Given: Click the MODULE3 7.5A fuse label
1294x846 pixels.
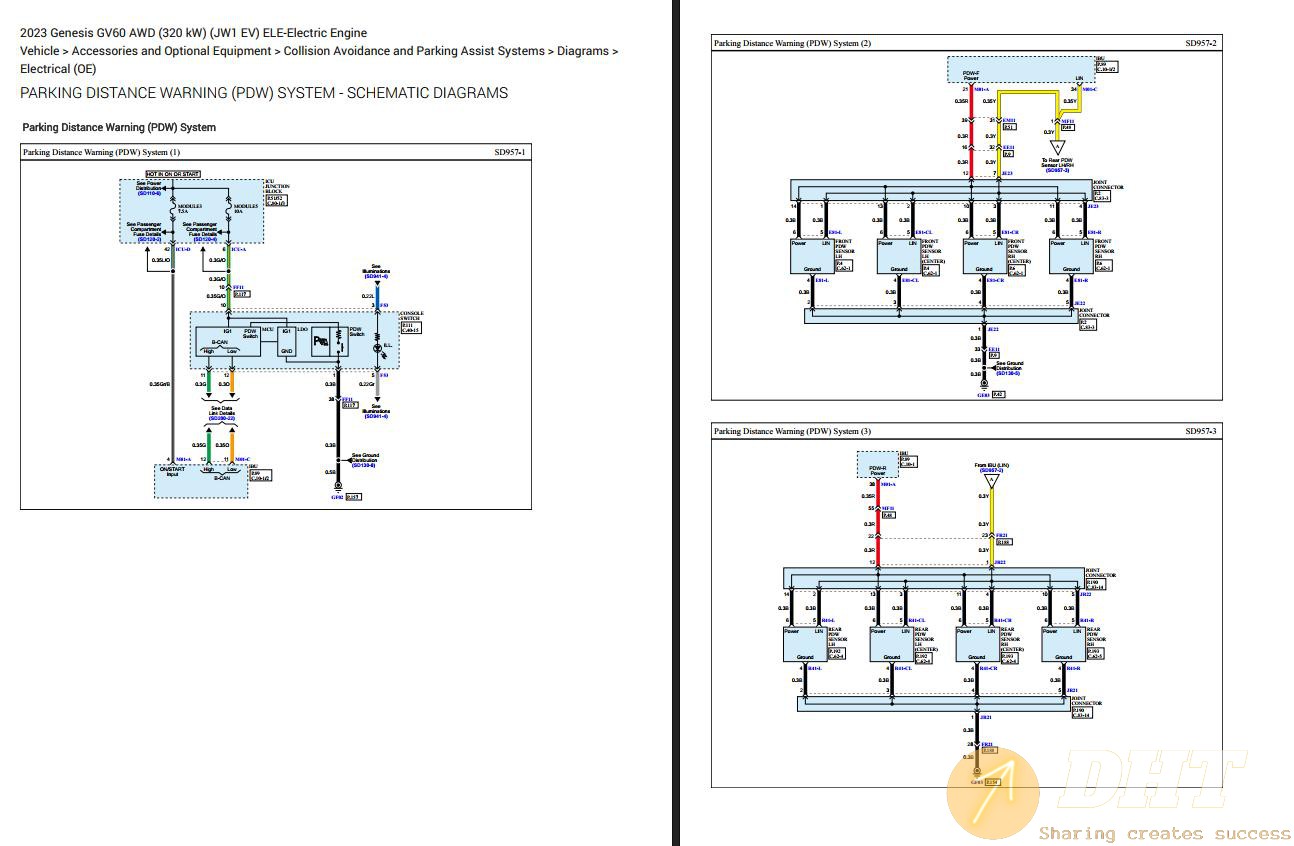Looking at the screenshot, I should click(189, 209).
